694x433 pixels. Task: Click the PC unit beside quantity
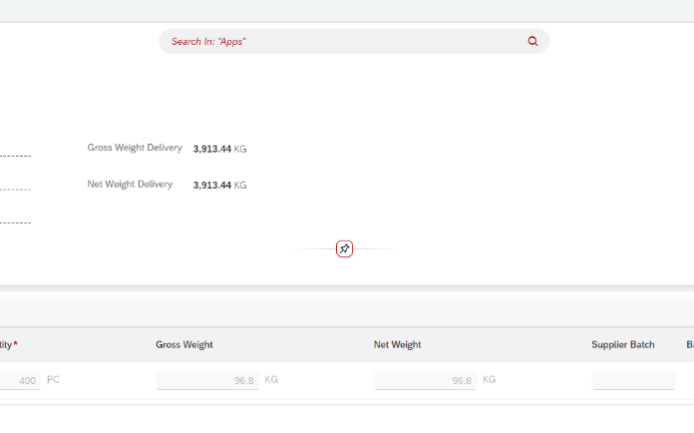pyautogui.click(x=53, y=380)
